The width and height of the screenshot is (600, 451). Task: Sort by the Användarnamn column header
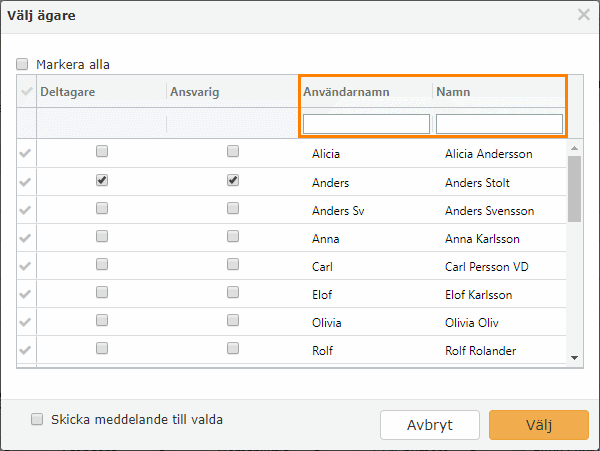click(346, 92)
